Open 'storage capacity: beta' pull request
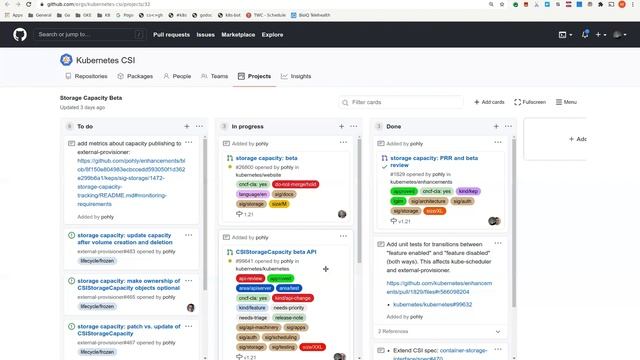 point(267,158)
